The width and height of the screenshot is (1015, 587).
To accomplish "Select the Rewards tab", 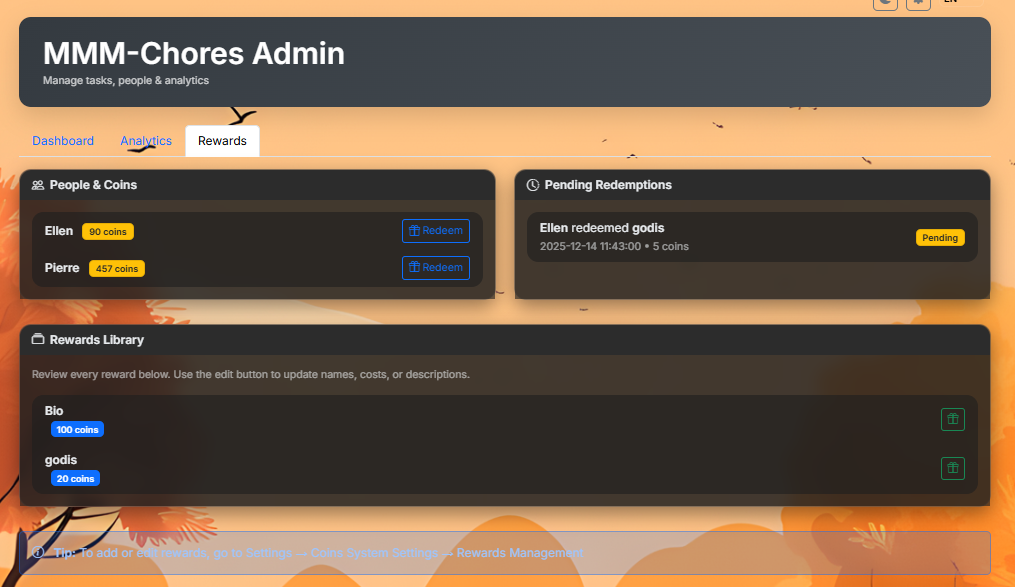I will (222, 141).
